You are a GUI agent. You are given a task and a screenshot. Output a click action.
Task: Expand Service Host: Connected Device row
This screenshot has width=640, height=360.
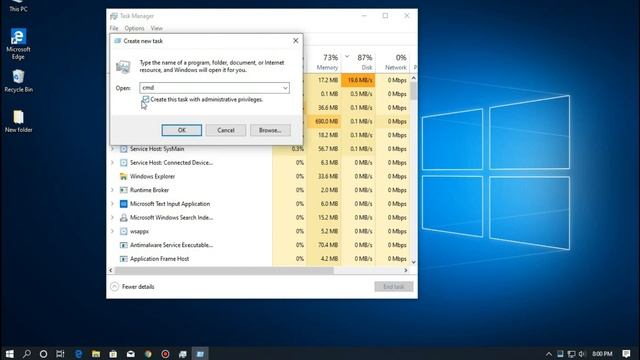pyautogui.click(x=112, y=162)
